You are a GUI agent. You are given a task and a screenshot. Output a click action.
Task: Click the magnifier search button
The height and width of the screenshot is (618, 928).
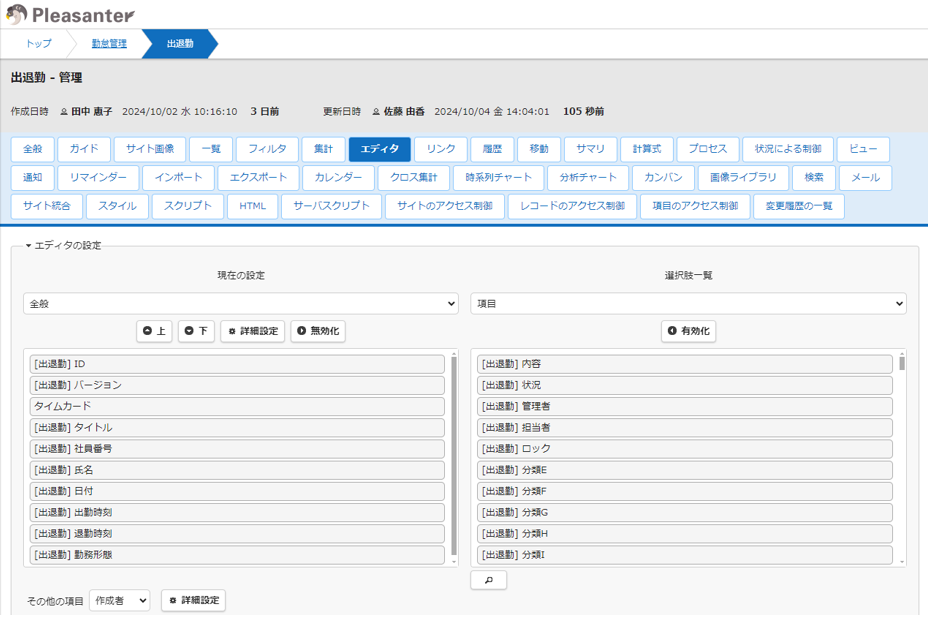[488, 580]
